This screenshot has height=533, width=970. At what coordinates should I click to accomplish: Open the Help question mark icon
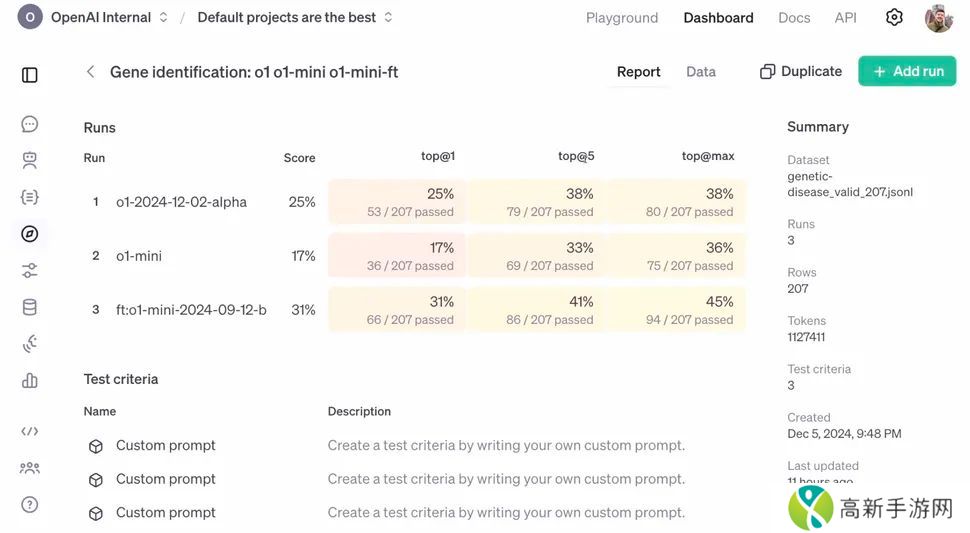(x=30, y=504)
